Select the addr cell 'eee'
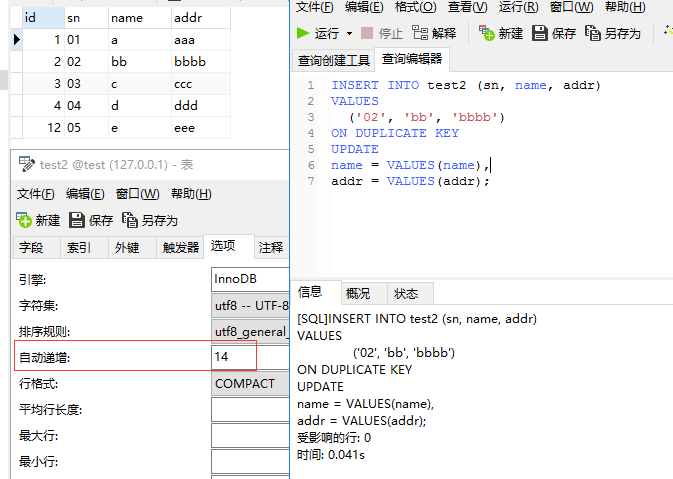The image size is (673, 479). coord(201,127)
